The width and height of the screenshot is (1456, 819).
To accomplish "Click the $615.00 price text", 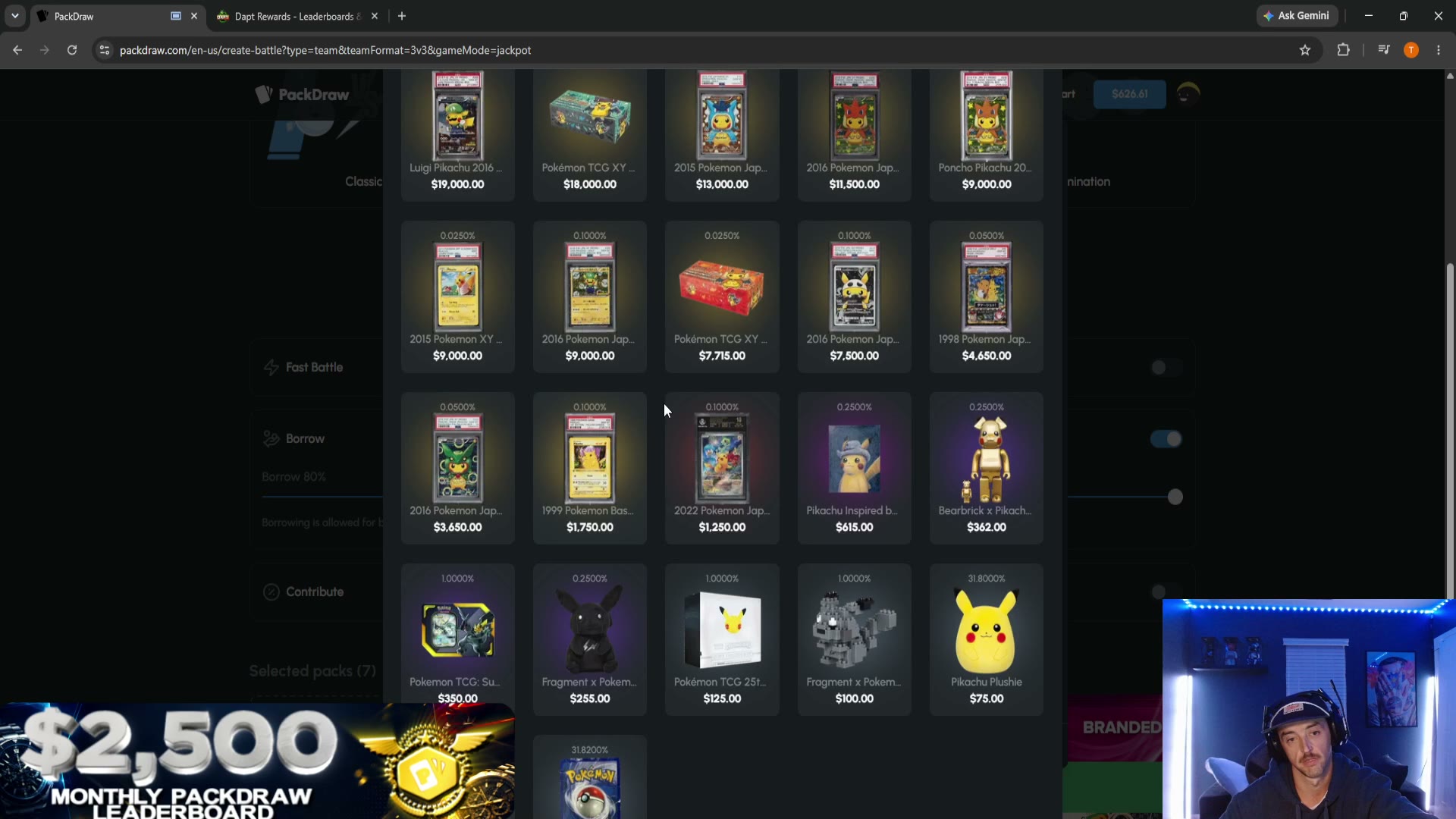I will point(854,527).
